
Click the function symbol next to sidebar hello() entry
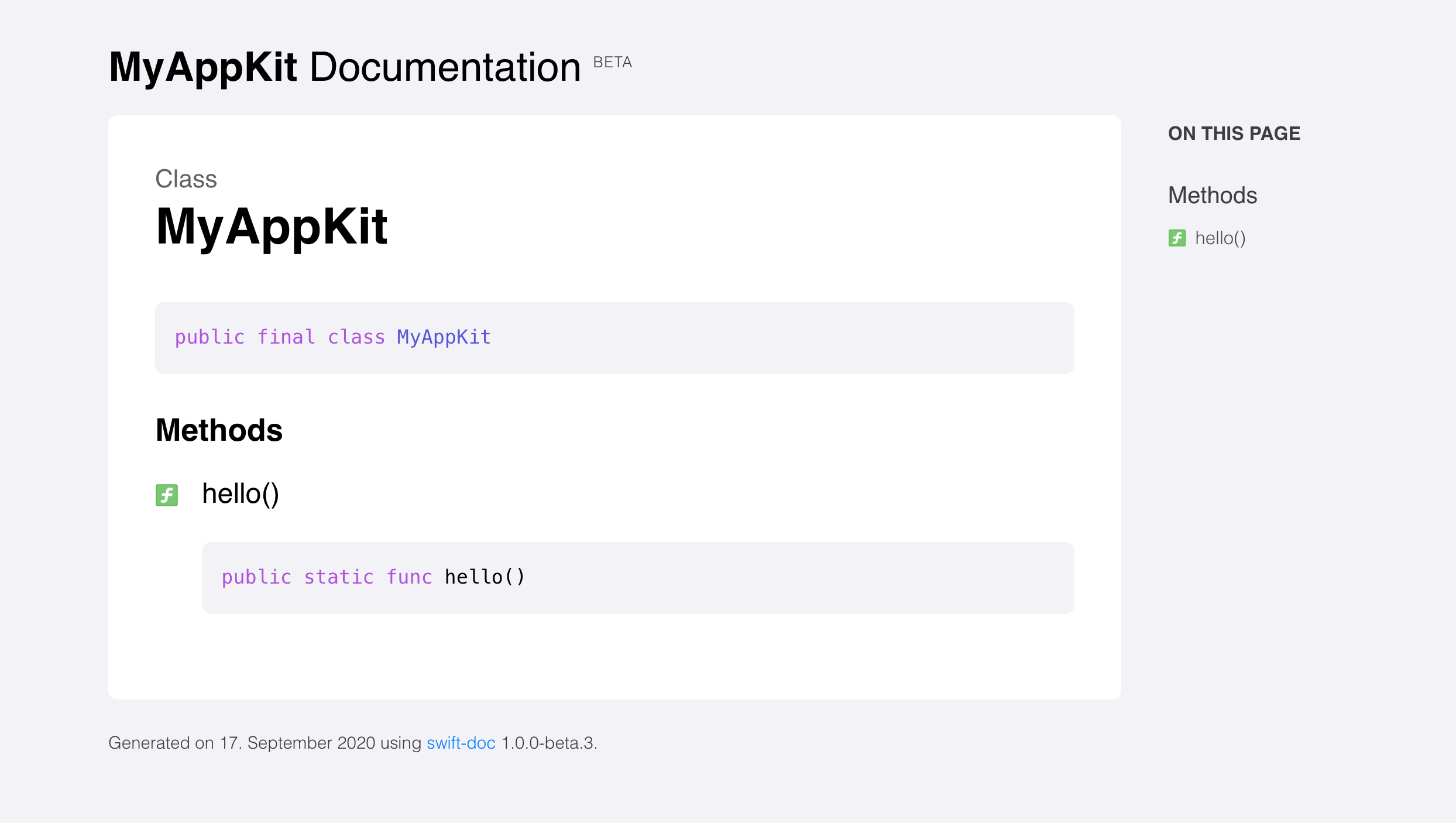click(1177, 239)
